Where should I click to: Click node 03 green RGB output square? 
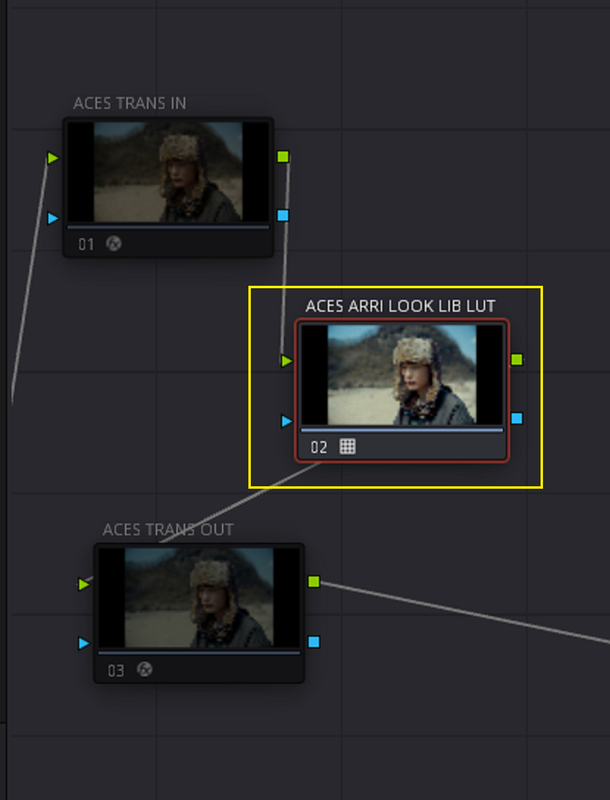314,582
